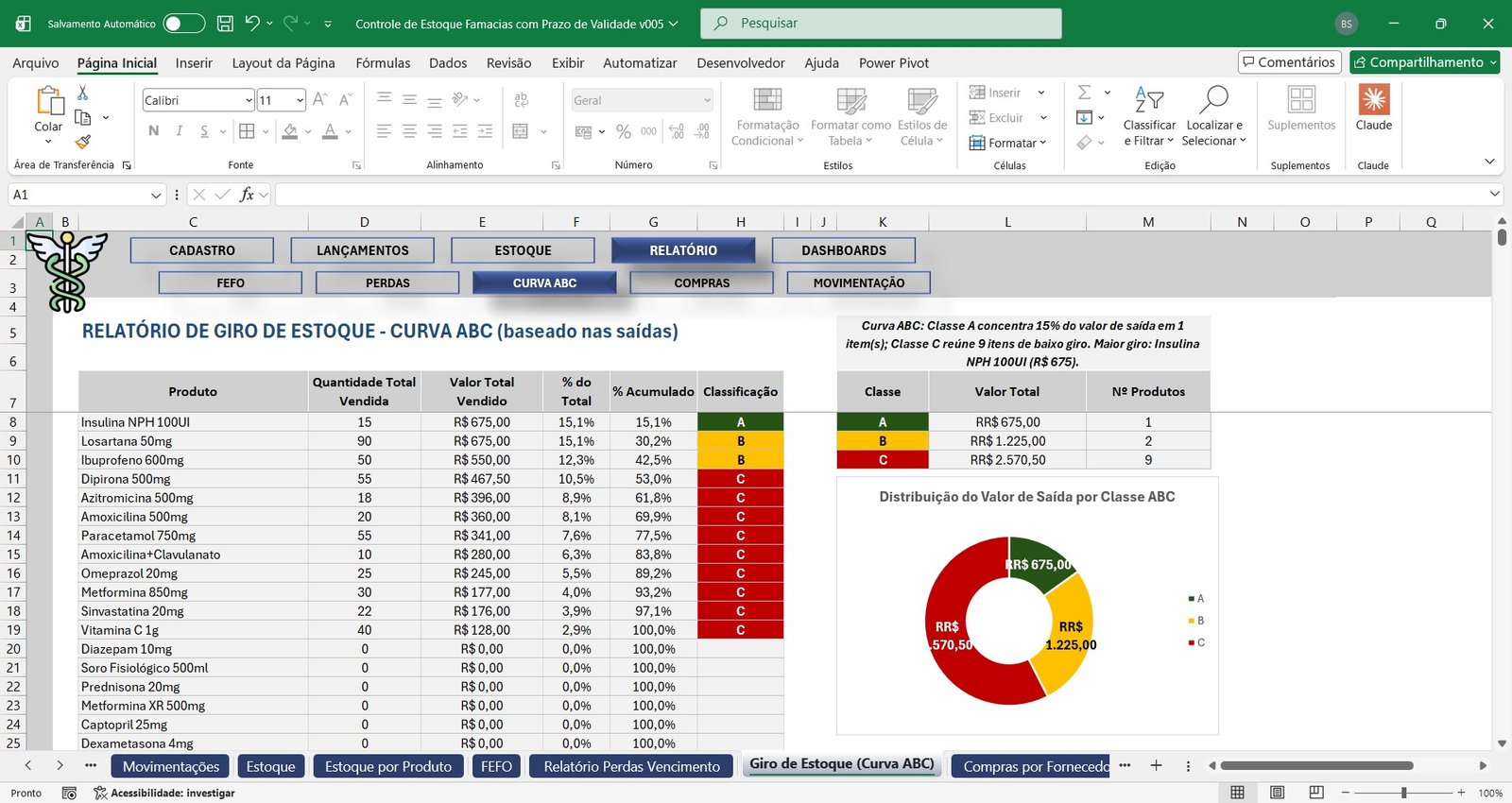1512x803 pixels.
Task: Click the AutoSum sigma icon
Action: point(1085,93)
